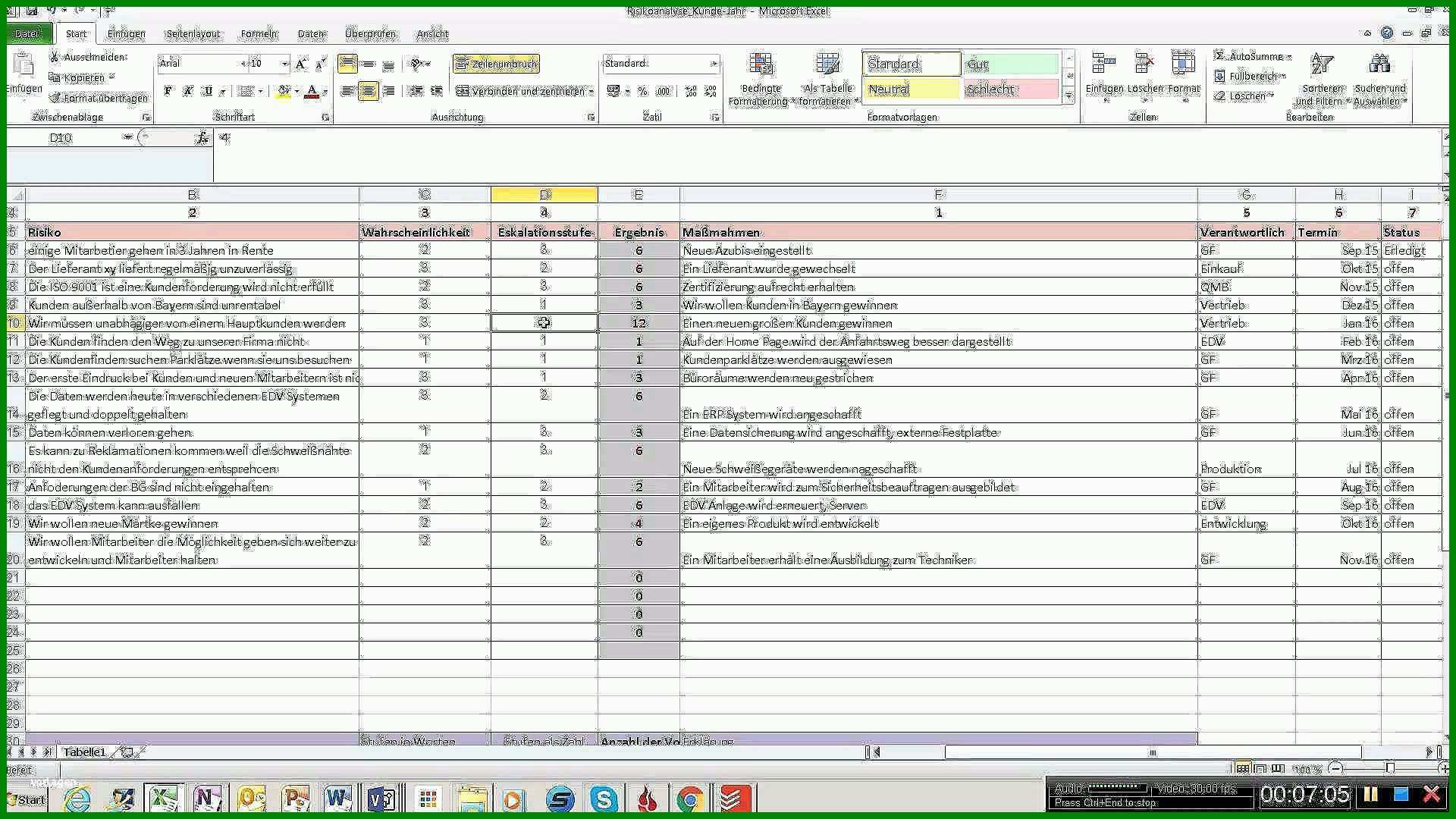Open Als Tabelle formatieren icon
Viewport: 1456px width, 819px height.
point(827,65)
